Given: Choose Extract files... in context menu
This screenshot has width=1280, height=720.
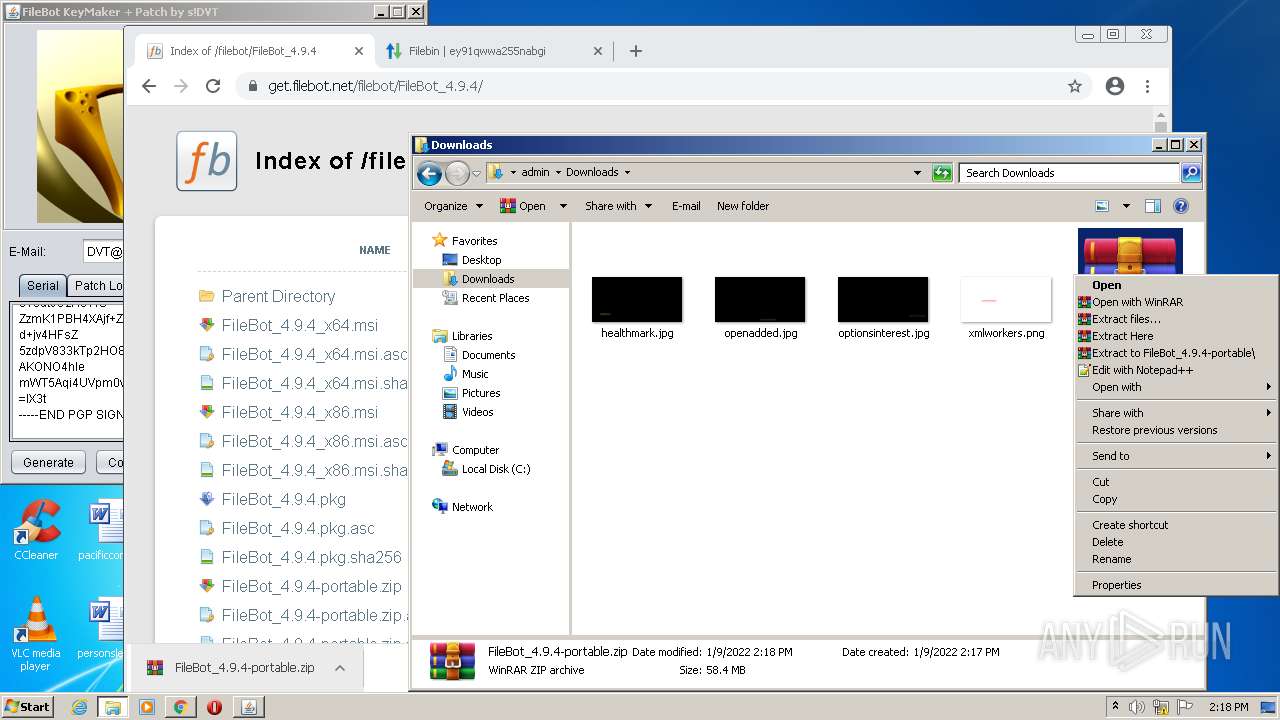Looking at the screenshot, I should tap(1176, 319).
